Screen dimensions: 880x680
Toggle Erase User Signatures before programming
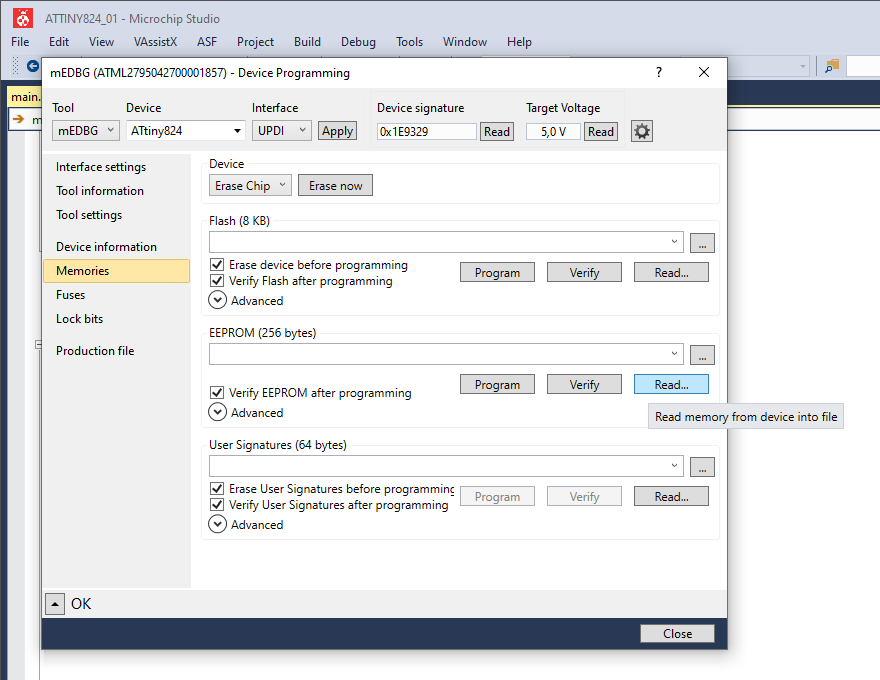(217, 488)
